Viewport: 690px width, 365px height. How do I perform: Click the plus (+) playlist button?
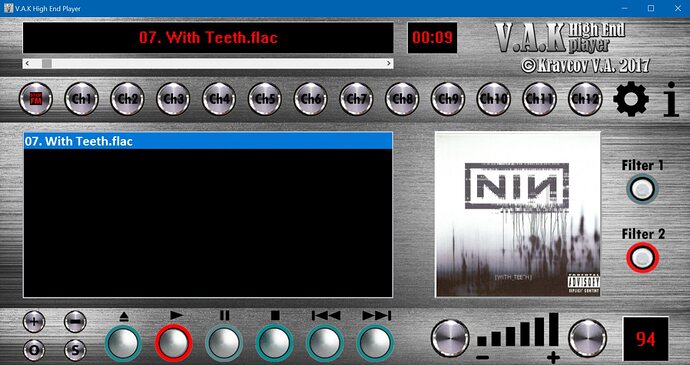point(34,321)
